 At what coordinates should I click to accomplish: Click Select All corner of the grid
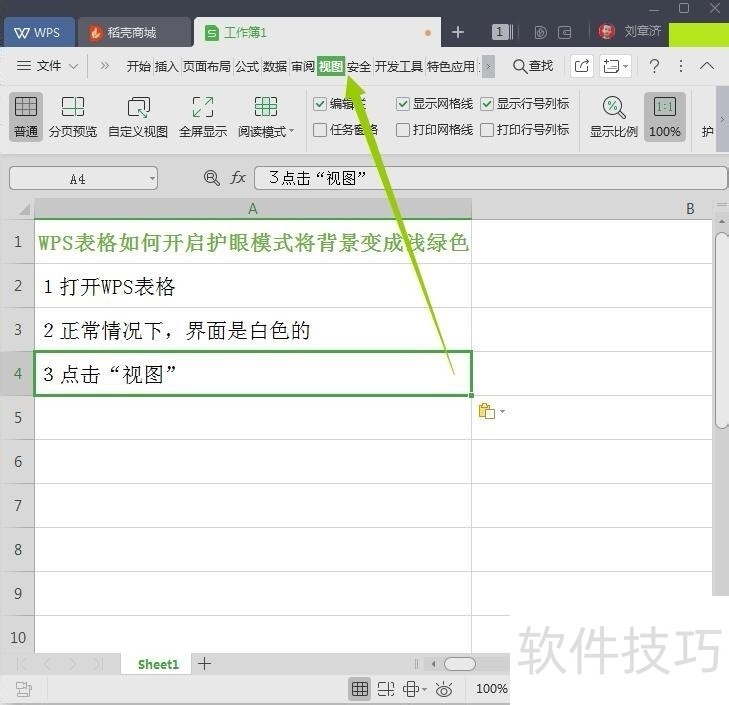pyautogui.click(x=24, y=210)
